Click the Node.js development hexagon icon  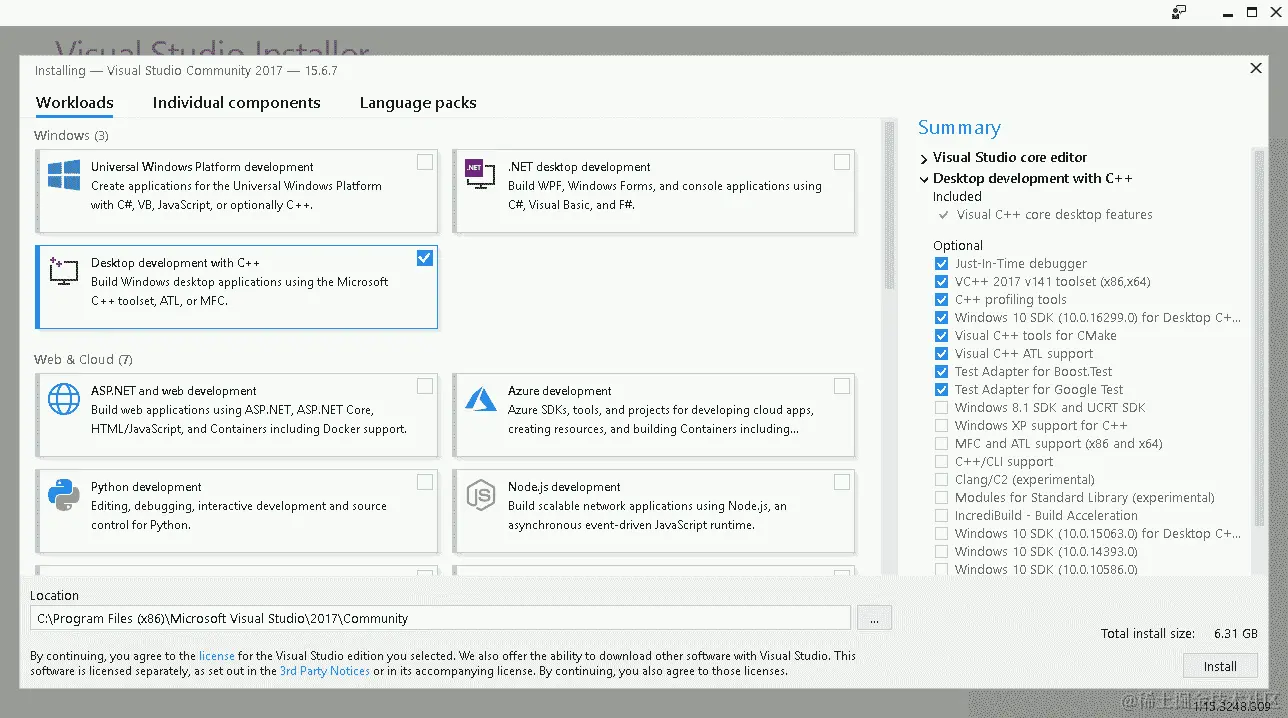point(481,495)
